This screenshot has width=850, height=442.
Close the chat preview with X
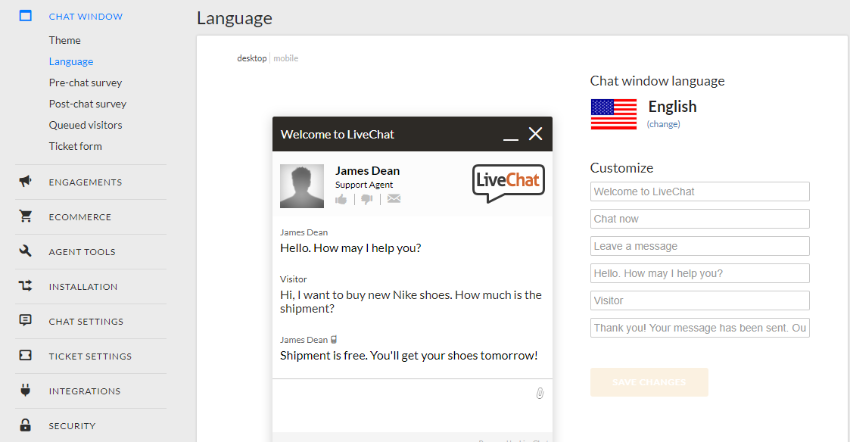tap(536, 133)
